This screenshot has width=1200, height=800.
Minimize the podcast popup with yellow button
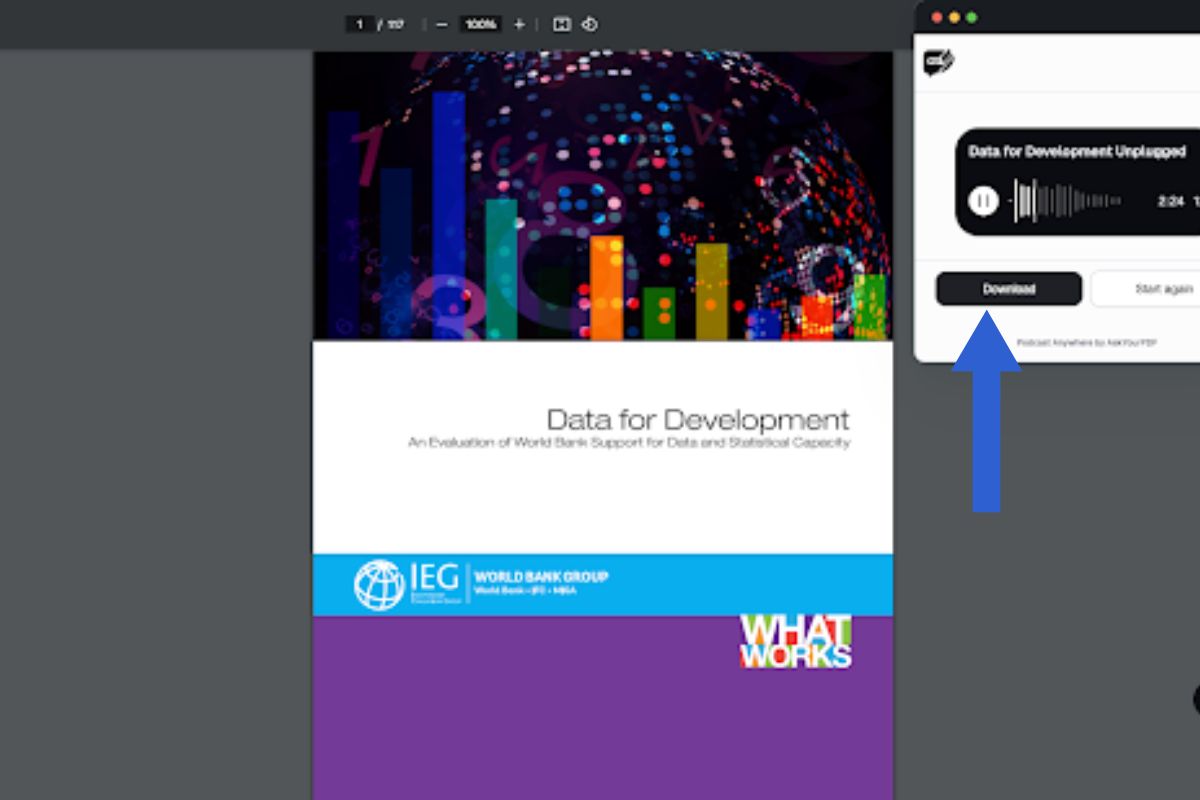pos(954,18)
